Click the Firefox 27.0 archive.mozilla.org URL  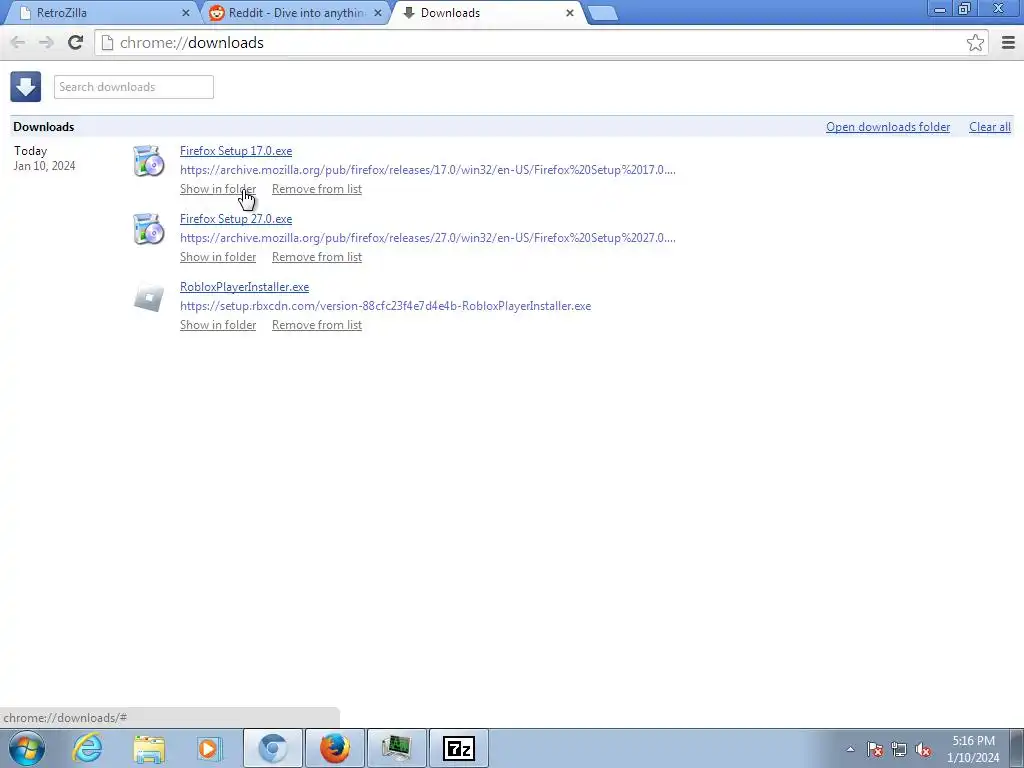(428, 238)
